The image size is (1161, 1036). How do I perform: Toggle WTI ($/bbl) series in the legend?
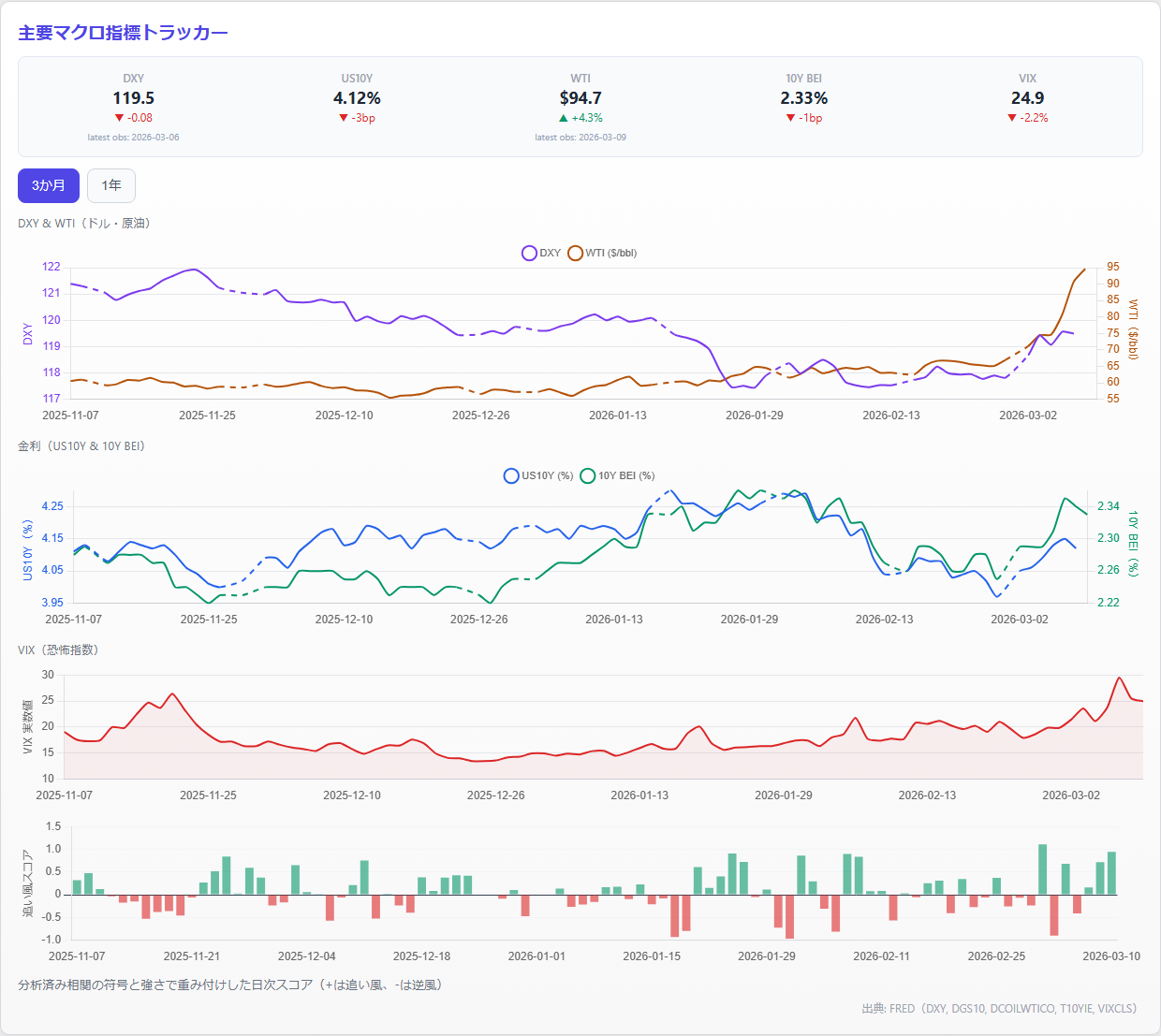[x=602, y=253]
